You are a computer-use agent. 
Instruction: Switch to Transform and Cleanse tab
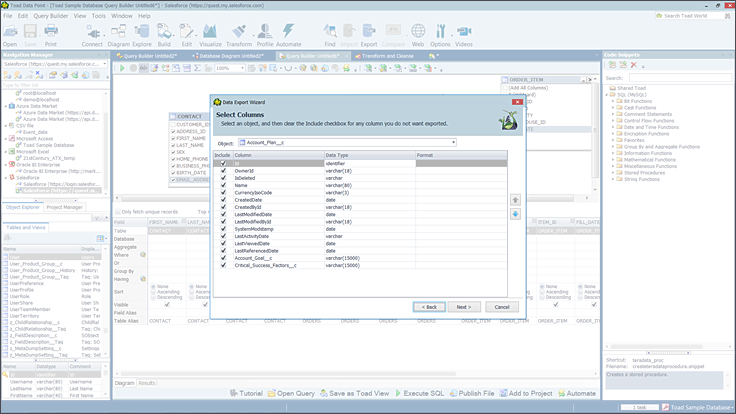387,56
